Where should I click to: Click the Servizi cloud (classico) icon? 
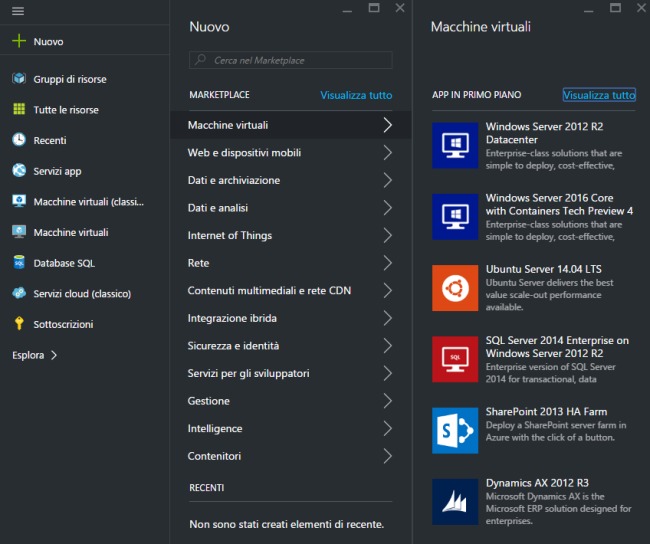[x=19, y=293]
